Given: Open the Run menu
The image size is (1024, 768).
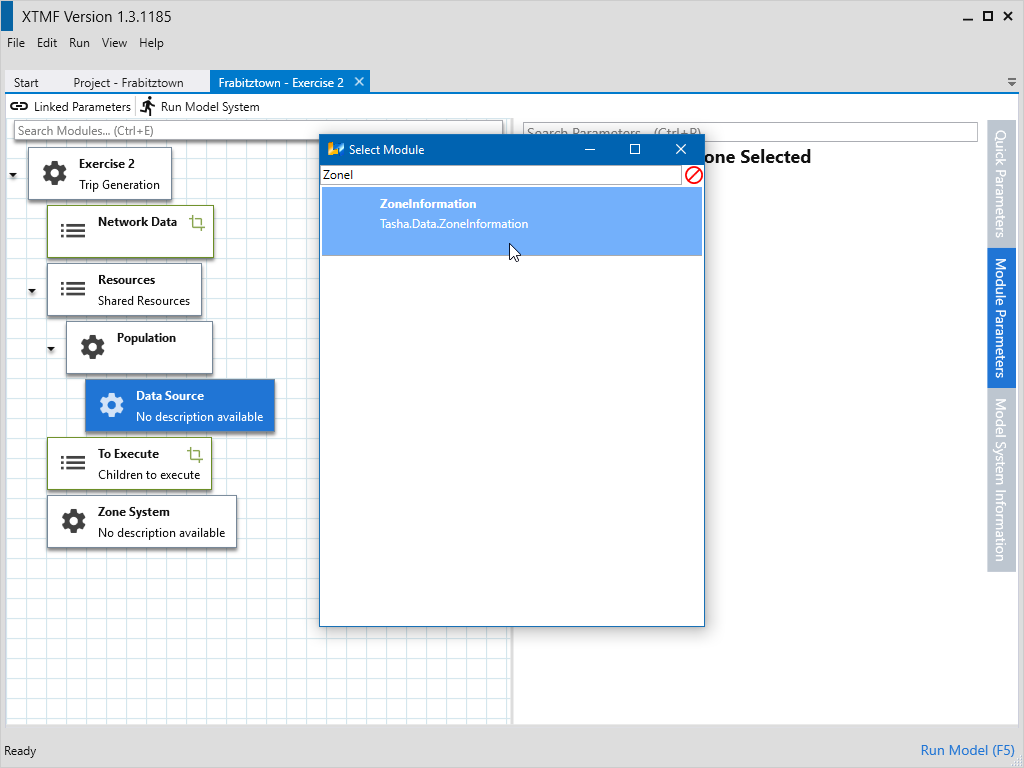Looking at the screenshot, I should (79, 43).
